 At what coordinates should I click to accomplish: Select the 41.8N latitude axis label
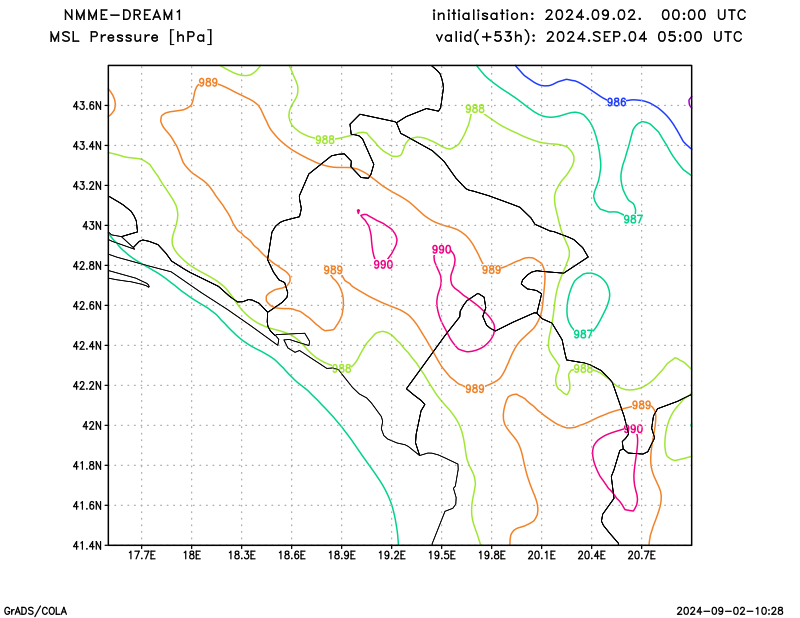tap(87, 465)
